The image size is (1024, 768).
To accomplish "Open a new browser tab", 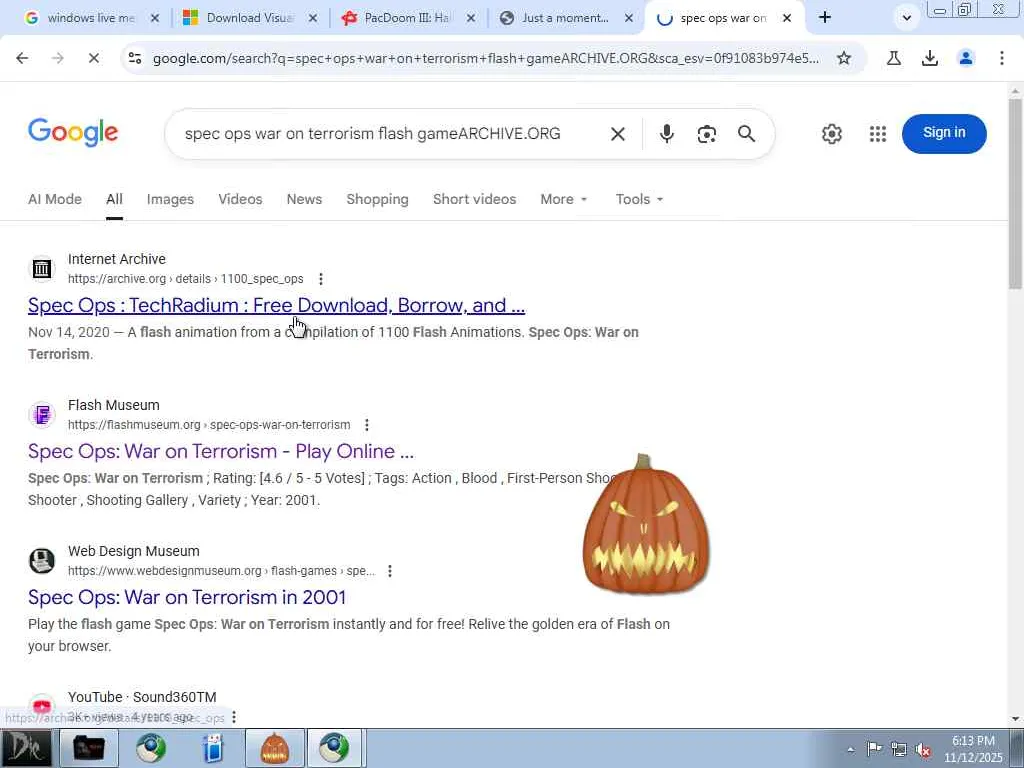I will [x=825, y=18].
